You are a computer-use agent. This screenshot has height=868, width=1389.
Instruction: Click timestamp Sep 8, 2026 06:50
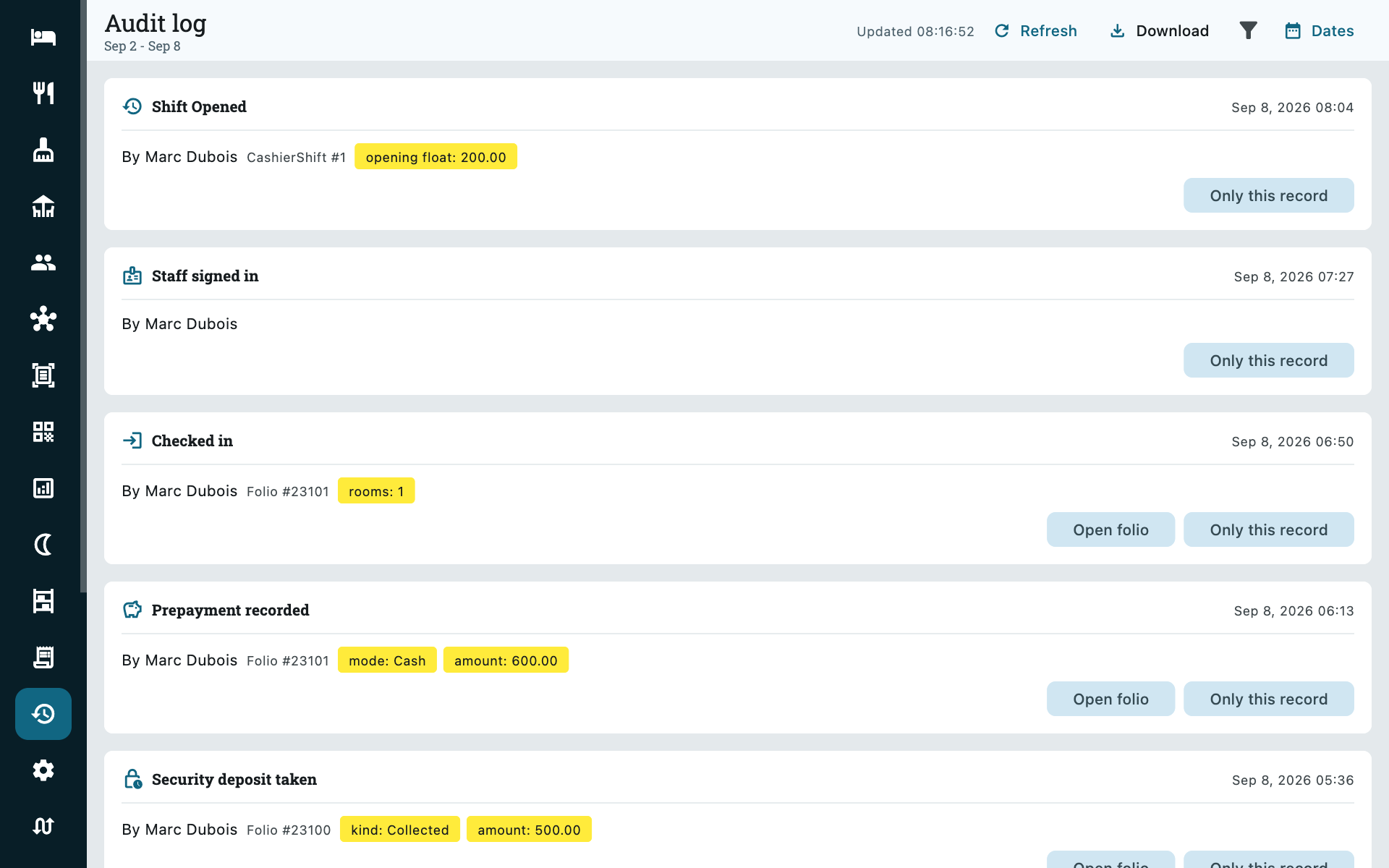coord(1292,441)
